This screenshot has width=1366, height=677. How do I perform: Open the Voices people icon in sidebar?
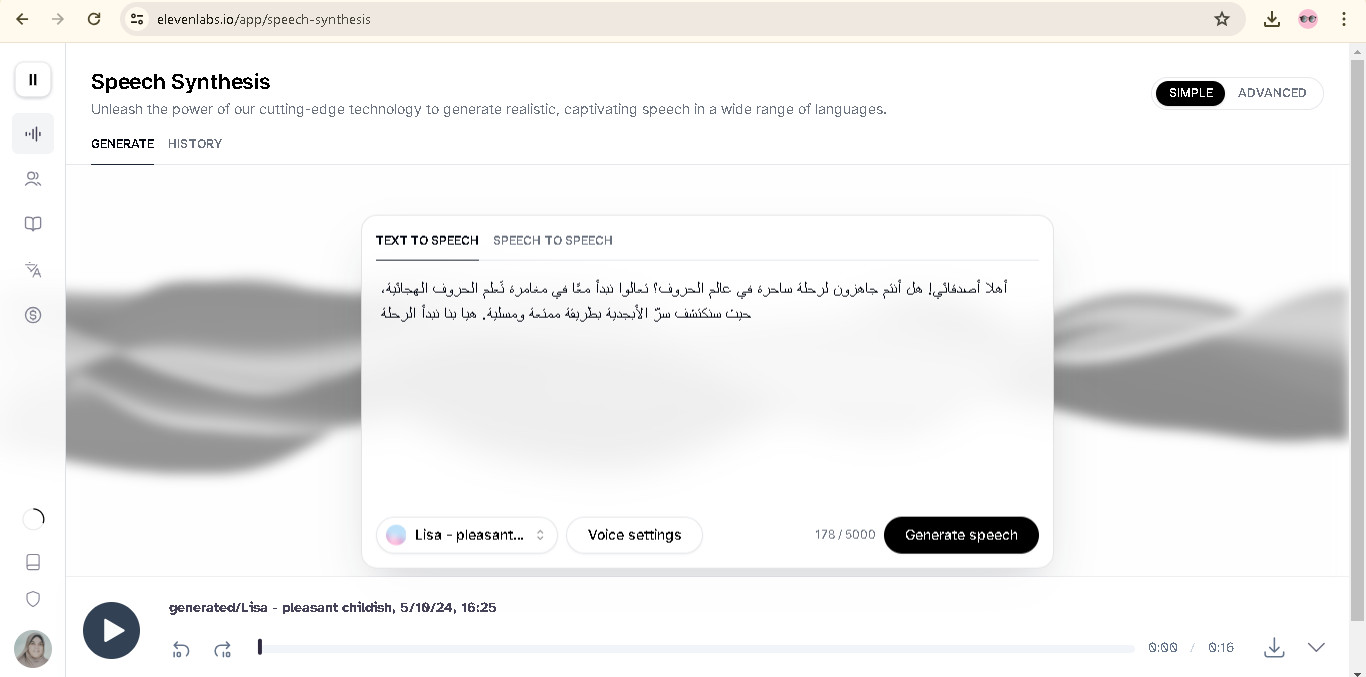(33, 179)
